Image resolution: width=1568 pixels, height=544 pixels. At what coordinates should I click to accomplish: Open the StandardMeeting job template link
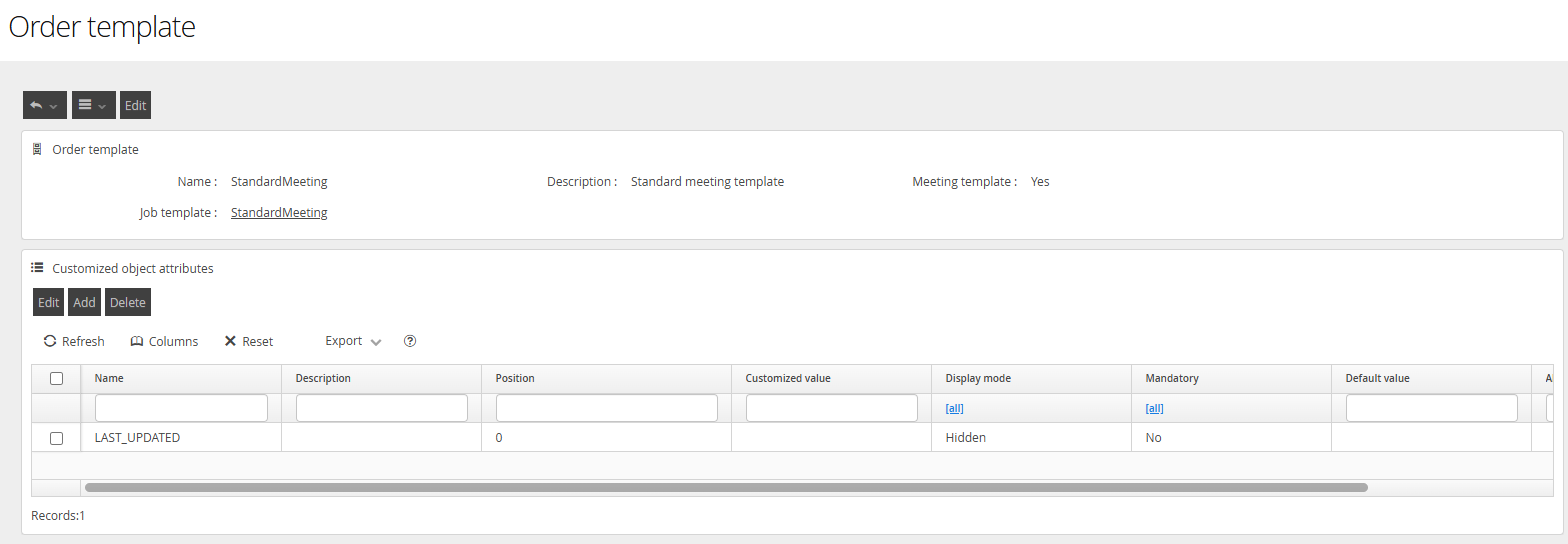pos(279,212)
